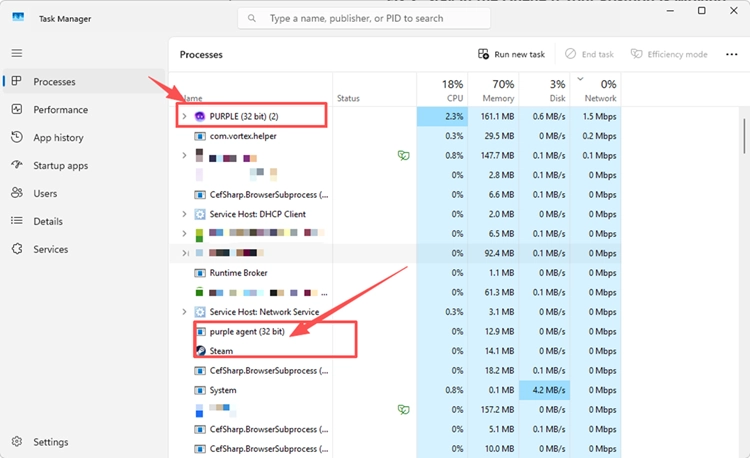750x458 pixels.
Task: Click the Processes grid icon in sidebar
Action: pos(17,81)
